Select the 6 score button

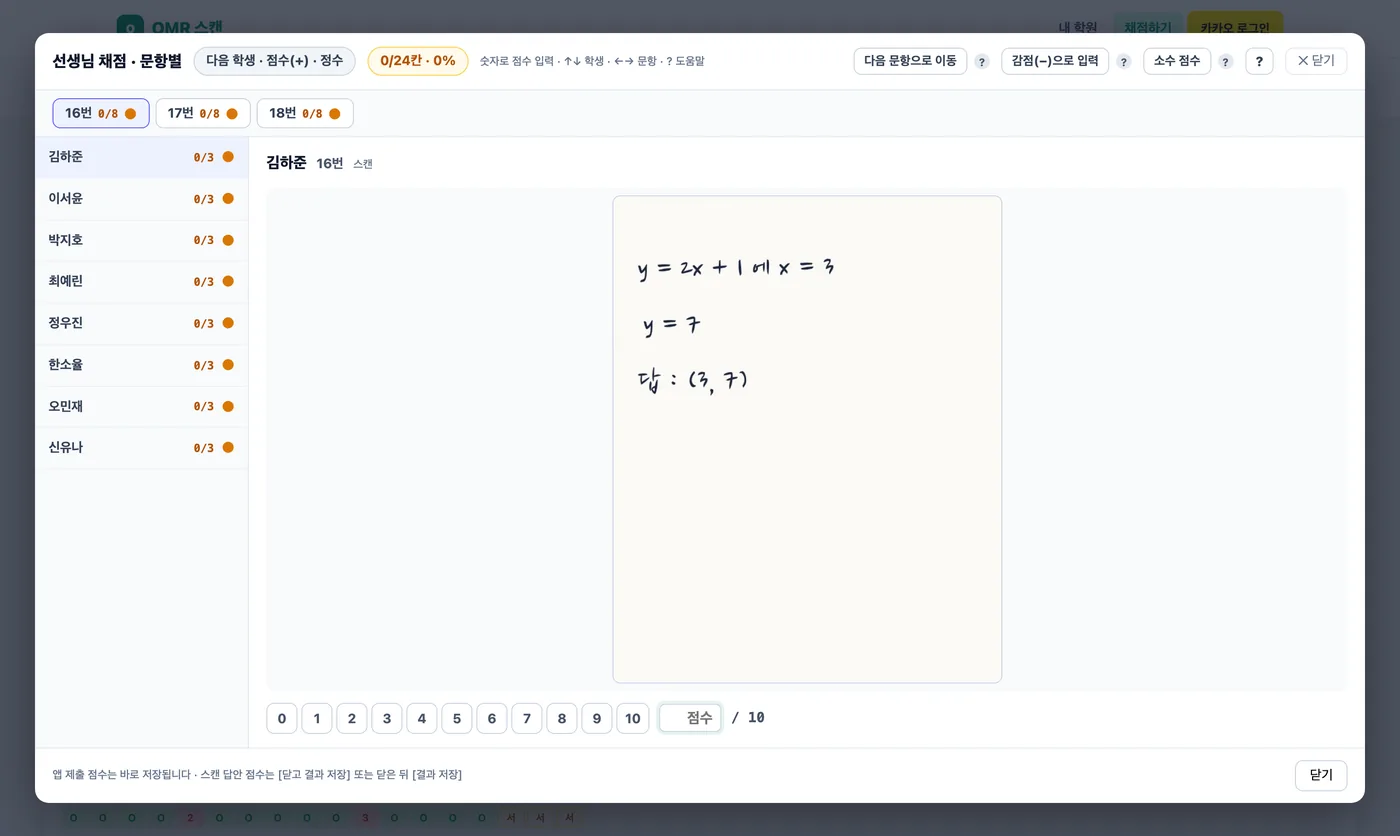coord(492,718)
